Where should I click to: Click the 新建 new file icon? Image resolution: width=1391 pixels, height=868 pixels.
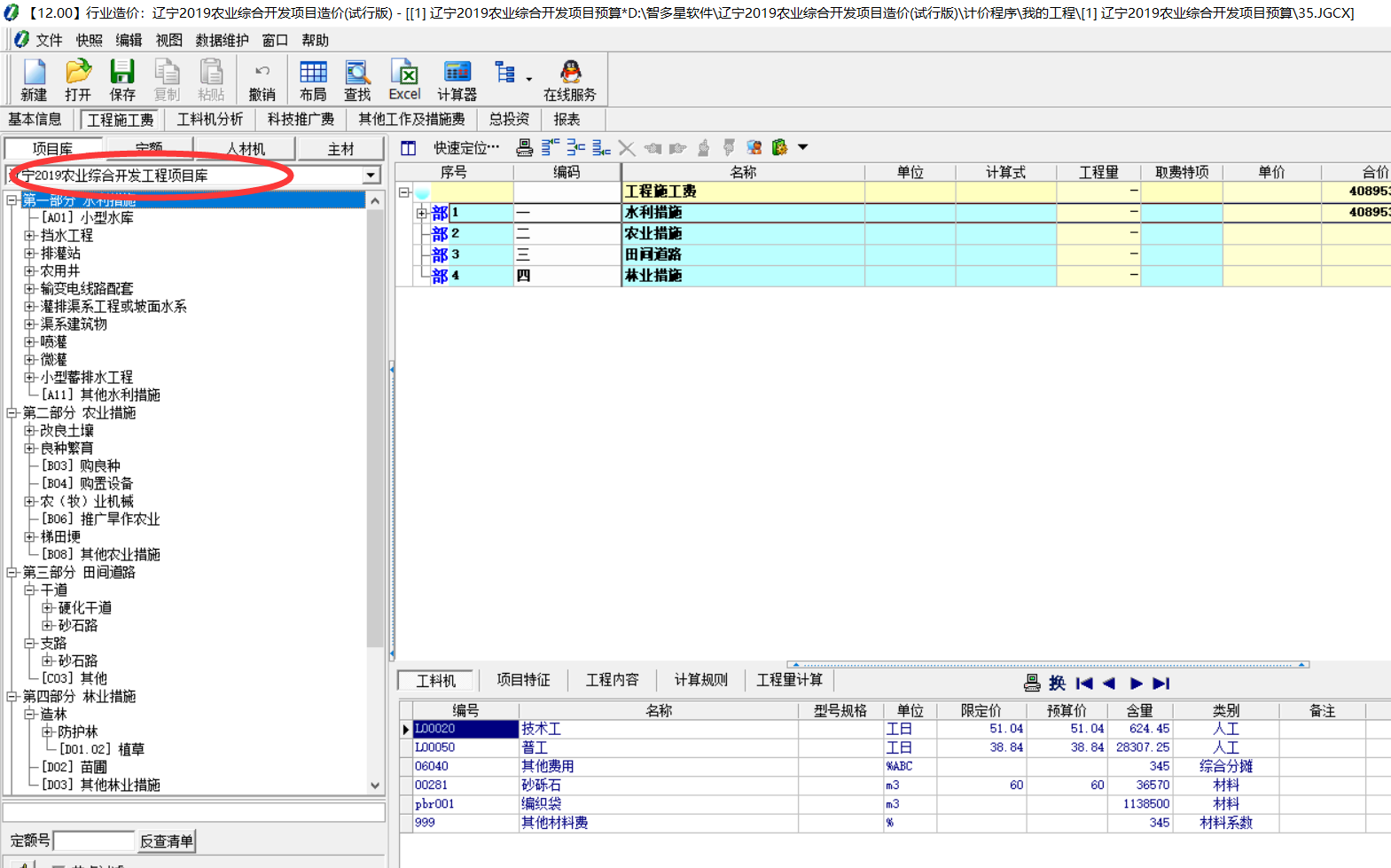34,80
